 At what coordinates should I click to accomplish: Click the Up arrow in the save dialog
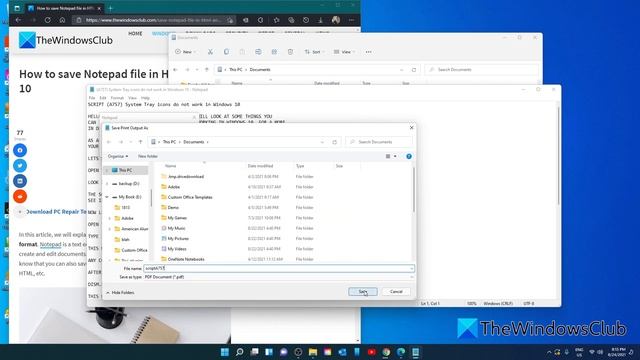point(140,142)
